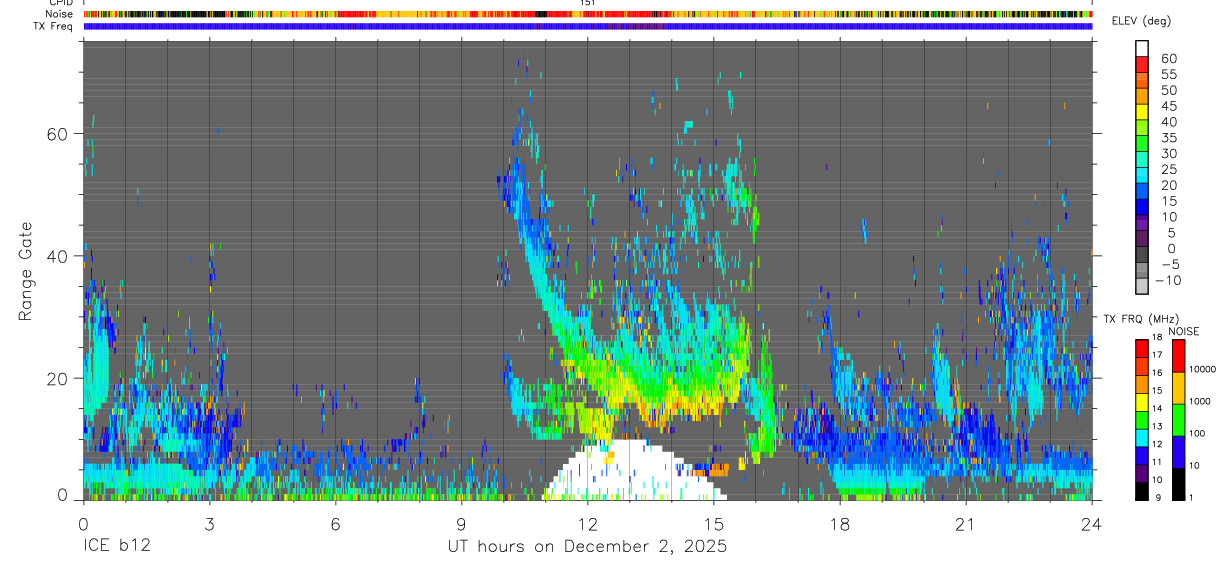Click the '1000' label on NOISE scale
The height and width of the screenshot is (567, 1228).
(1201, 401)
